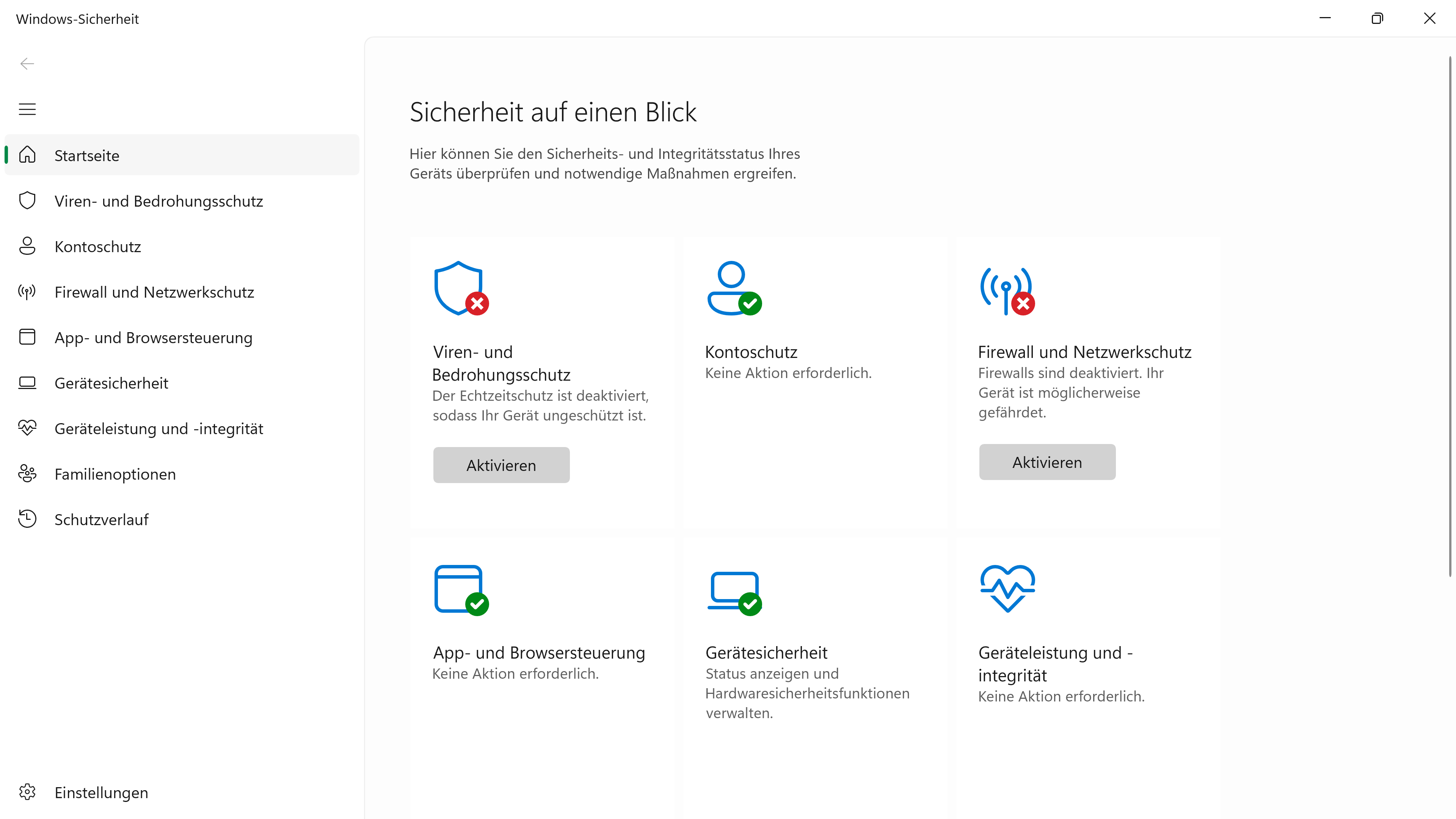Screen dimensions: 1456x819
Task: Open Geräteleistung und -integrität sidebar entry
Action: click(x=182, y=428)
